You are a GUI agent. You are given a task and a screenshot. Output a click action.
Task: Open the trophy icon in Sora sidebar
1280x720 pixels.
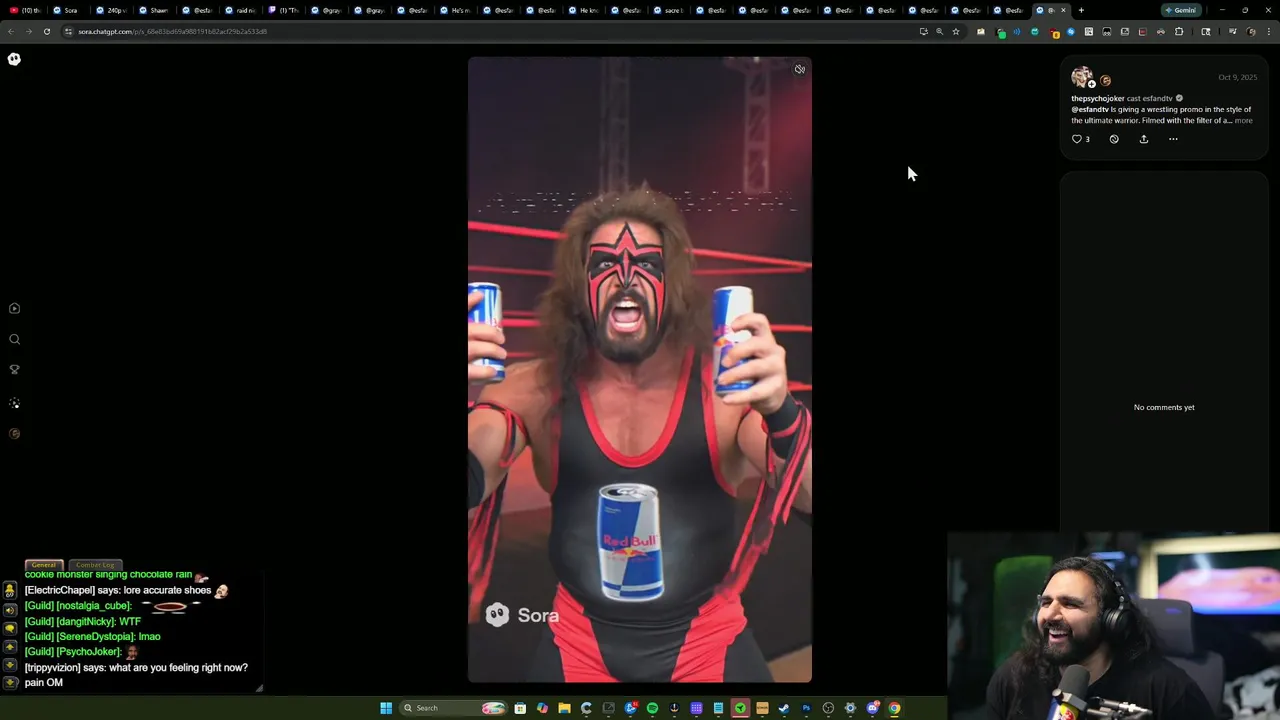14,370
